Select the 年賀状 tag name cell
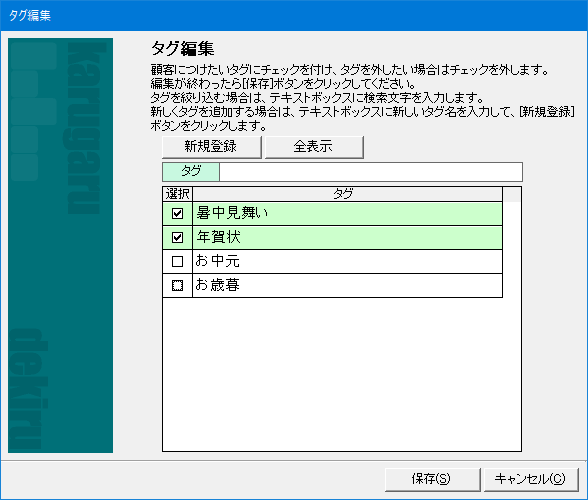588x500 pixels. pyautogui.click(x=347, y=237)
